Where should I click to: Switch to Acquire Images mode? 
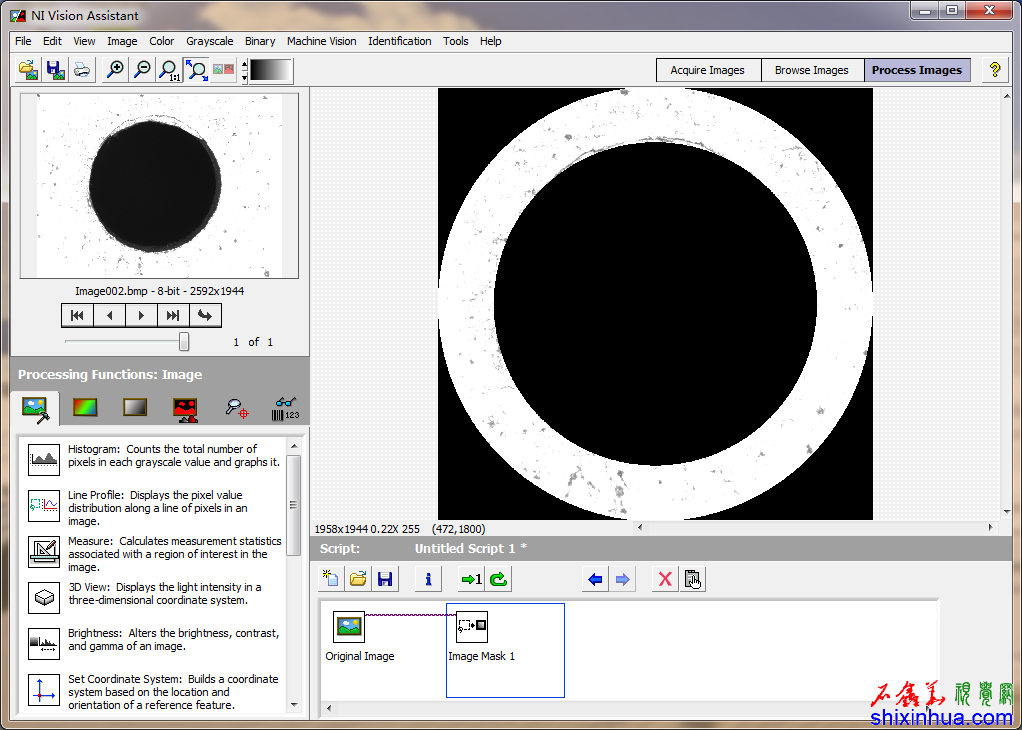click(x=707, y=70)
